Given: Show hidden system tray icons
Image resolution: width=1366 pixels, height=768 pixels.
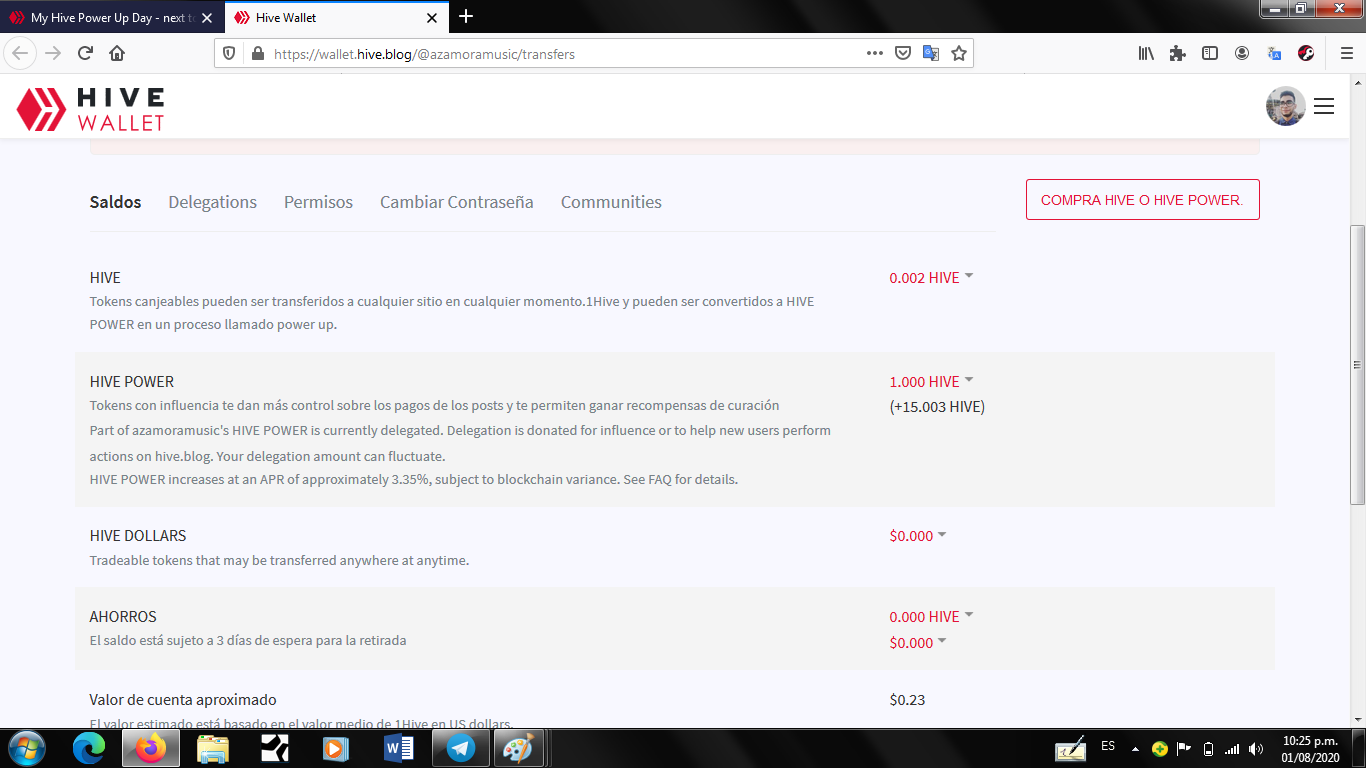Looking at the screenshot, I should pos(1135,749).
